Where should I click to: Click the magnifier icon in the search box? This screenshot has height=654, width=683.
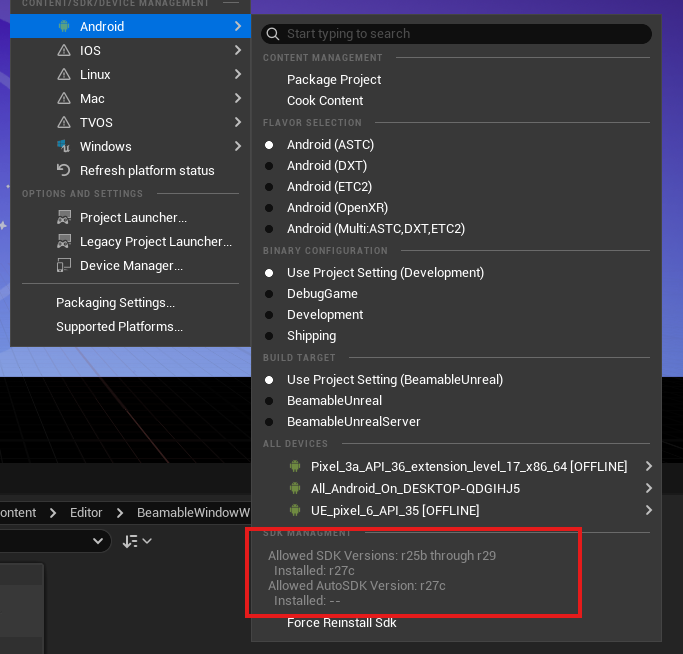(272, 34)
